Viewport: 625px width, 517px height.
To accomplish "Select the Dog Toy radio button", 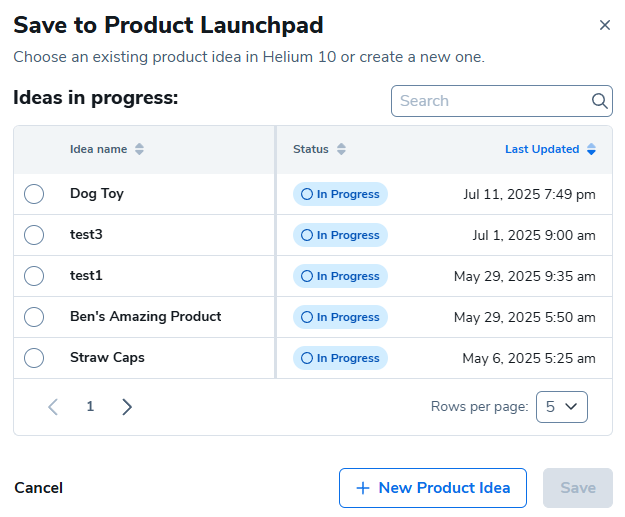I will pyautogui.click(x=34, y=194).
